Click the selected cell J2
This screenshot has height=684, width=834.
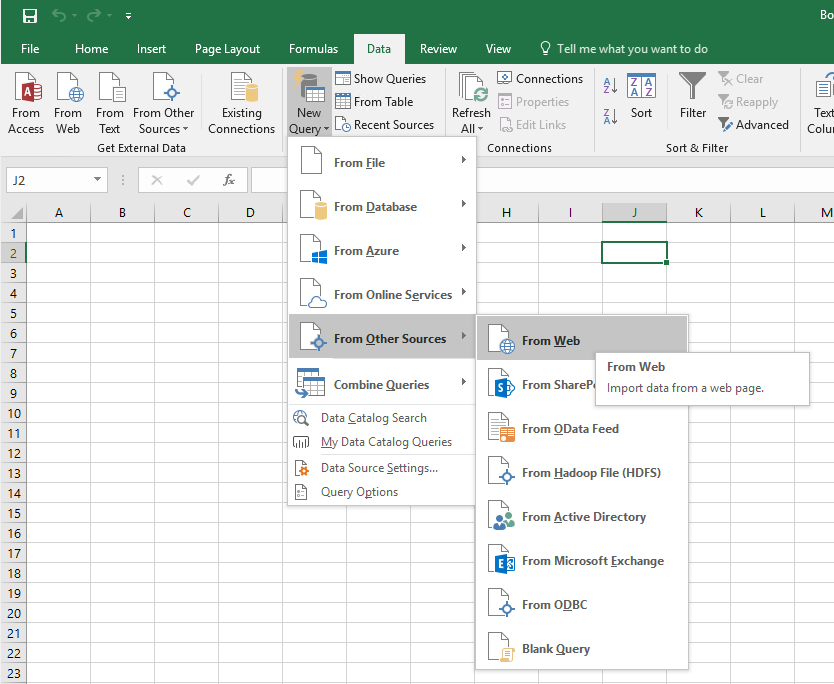pos(634,253)
